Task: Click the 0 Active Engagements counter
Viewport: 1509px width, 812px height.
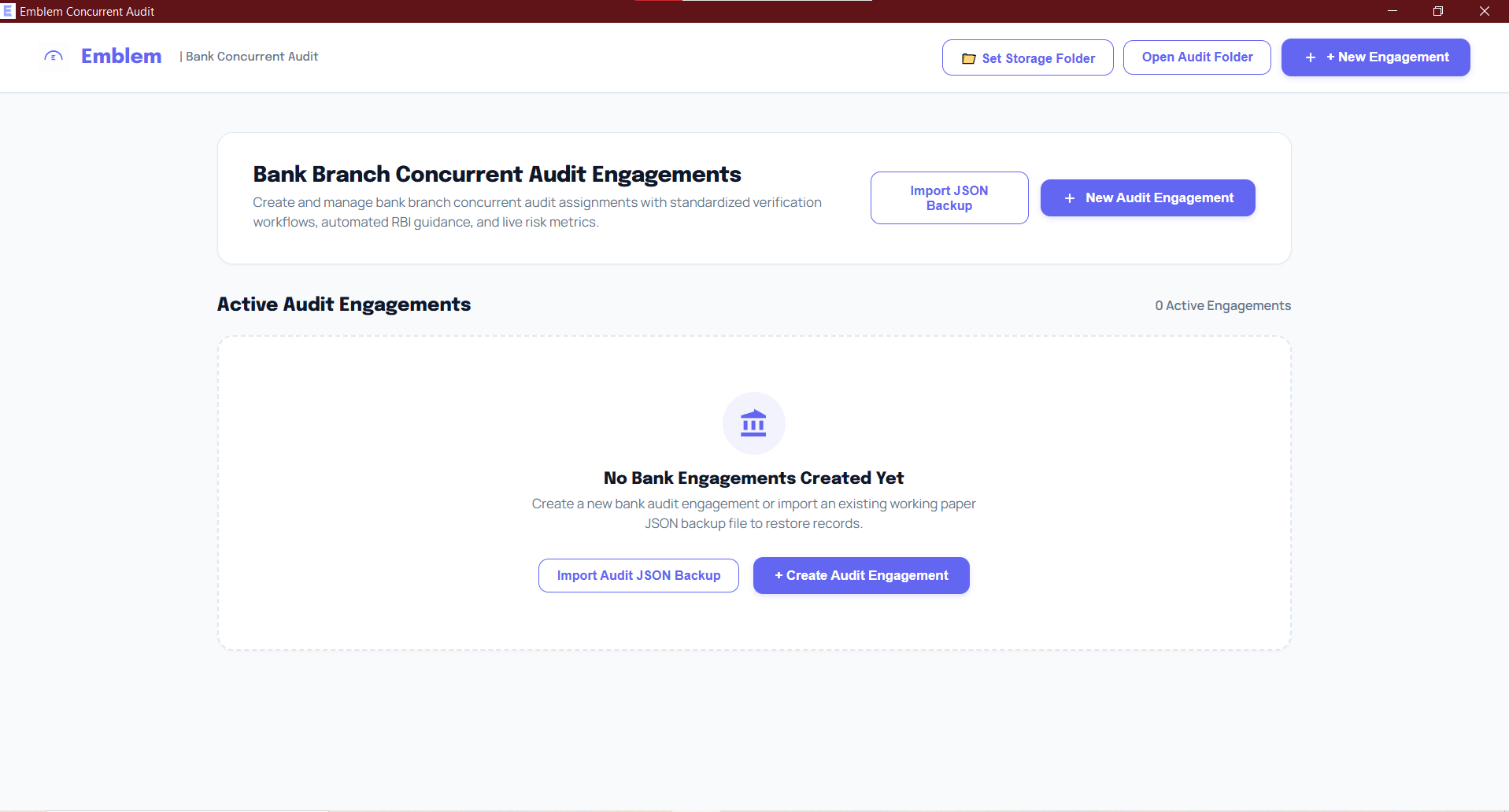Action: 1222,305
